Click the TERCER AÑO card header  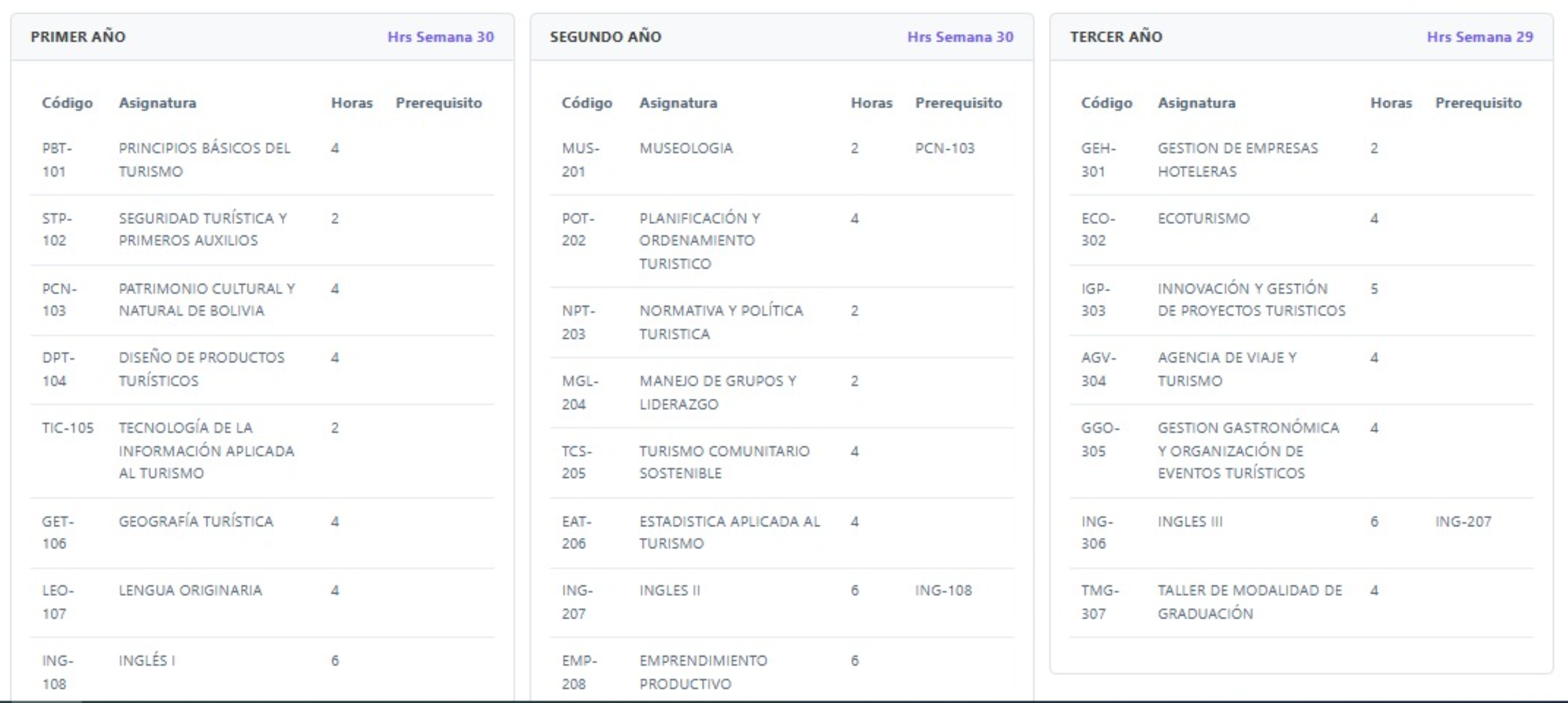1115,37
